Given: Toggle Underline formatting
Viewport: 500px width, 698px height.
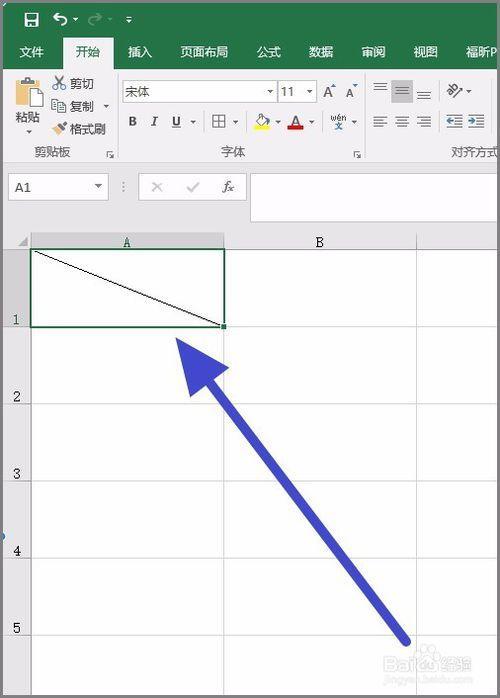Looking at the screenshot, I should pyautogui.click(x=176, y=122).
